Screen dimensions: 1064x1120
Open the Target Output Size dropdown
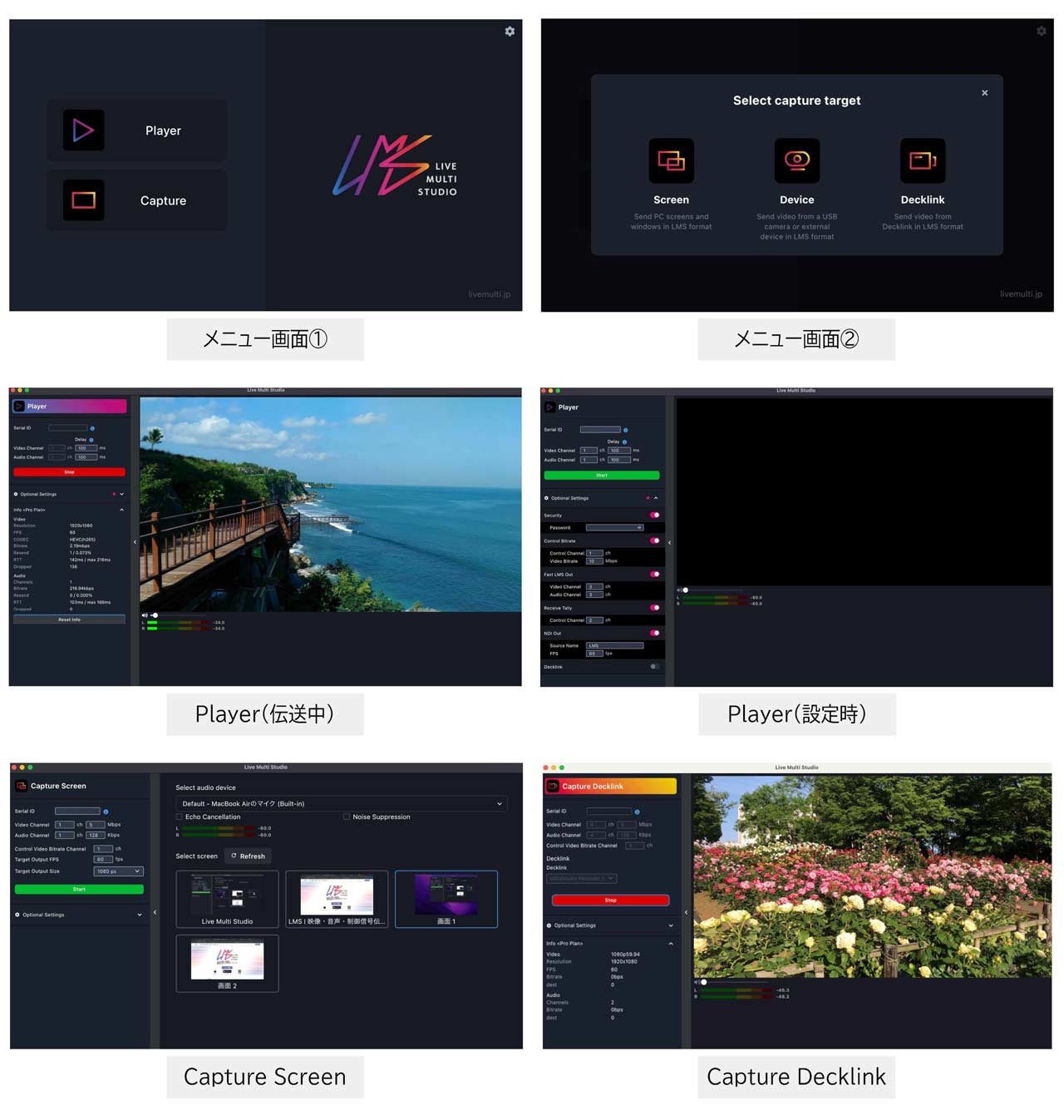[118, 871]
